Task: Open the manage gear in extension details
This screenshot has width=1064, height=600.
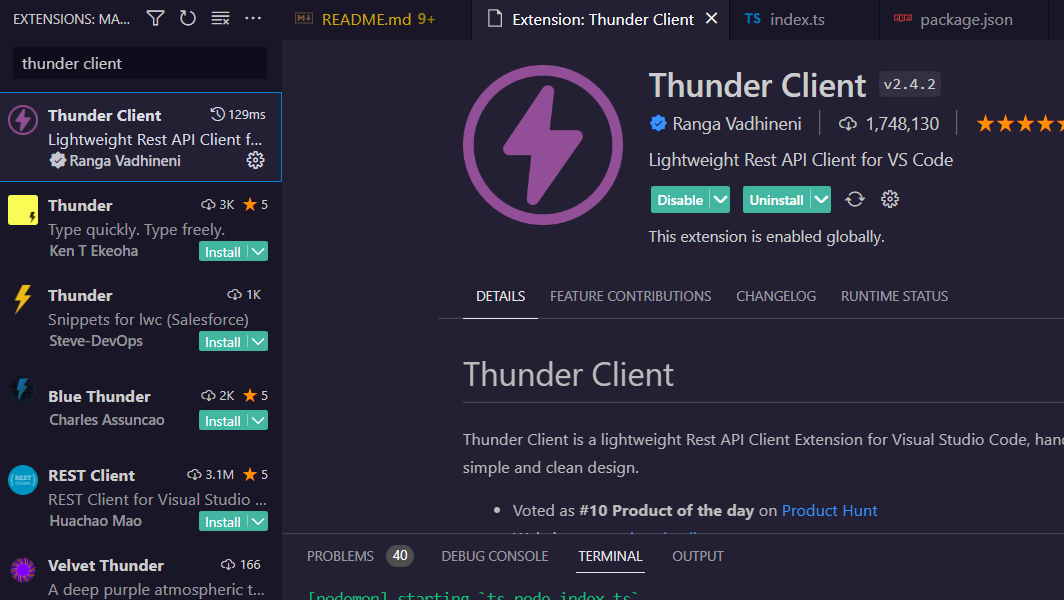Action: pos(890,199)
